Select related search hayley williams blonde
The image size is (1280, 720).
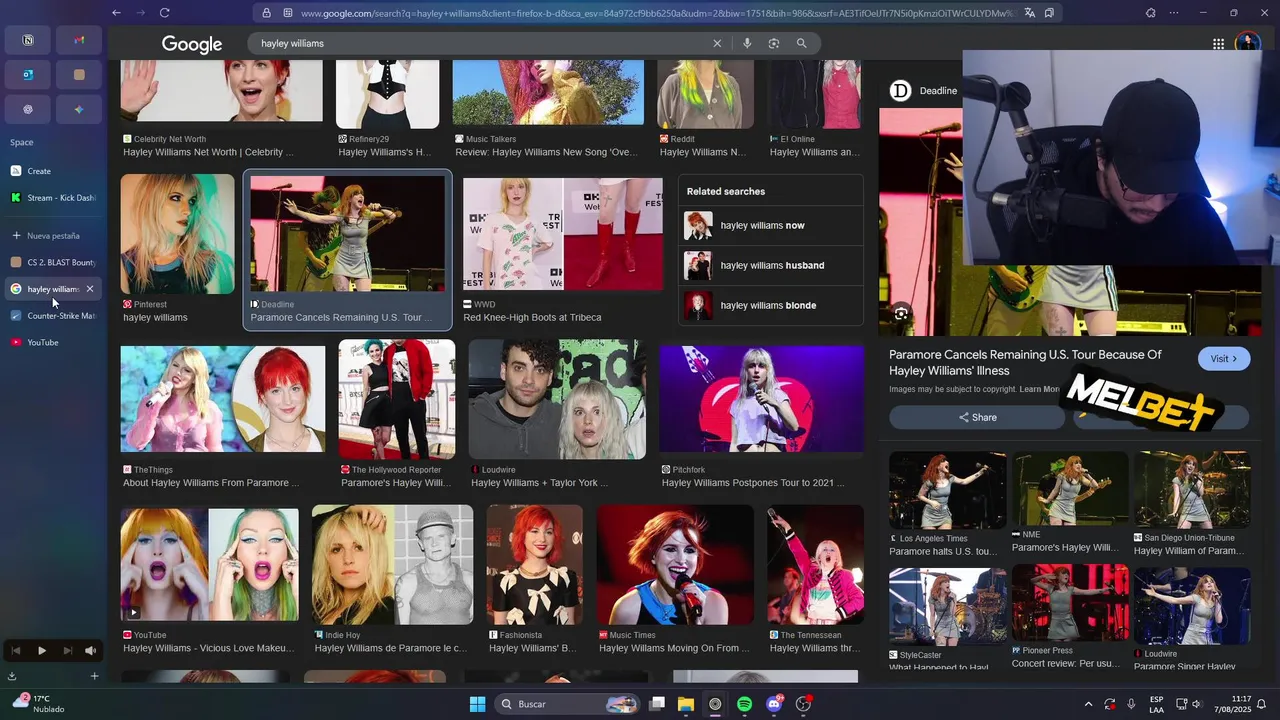pos(771,306)
